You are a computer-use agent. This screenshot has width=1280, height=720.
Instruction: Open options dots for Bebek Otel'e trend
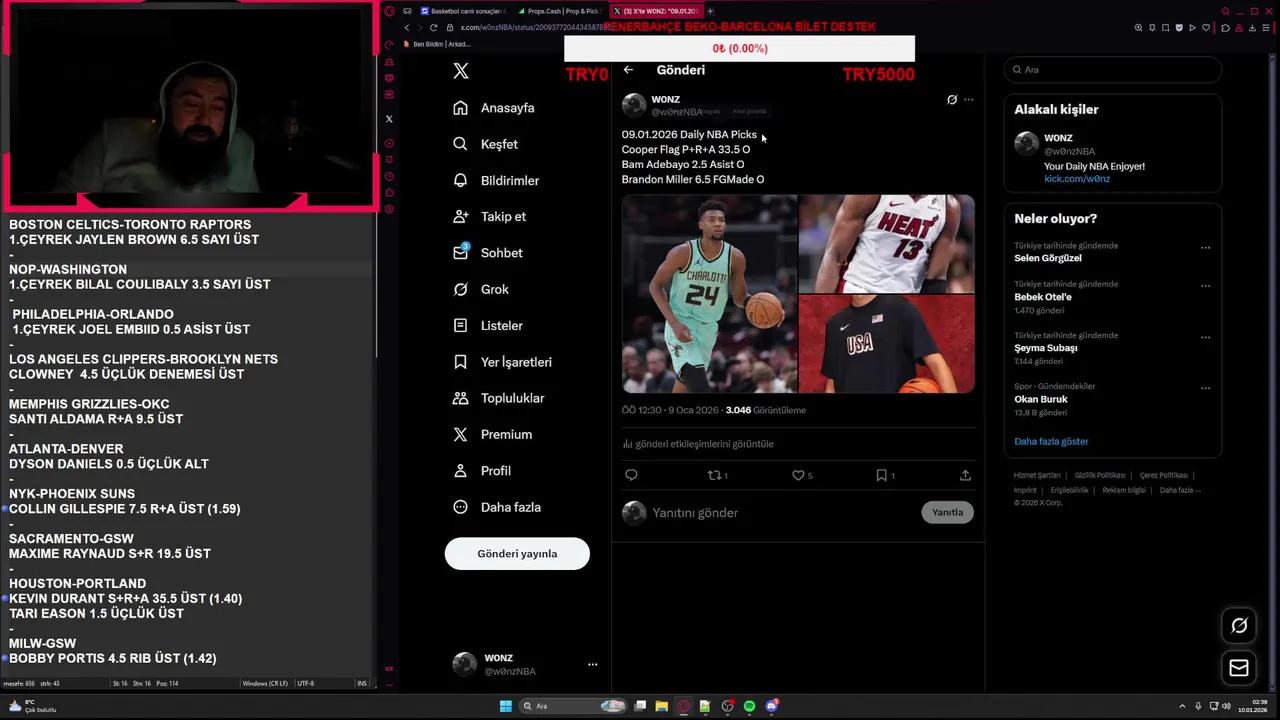pyautogui.click(x=1205, y=286)
